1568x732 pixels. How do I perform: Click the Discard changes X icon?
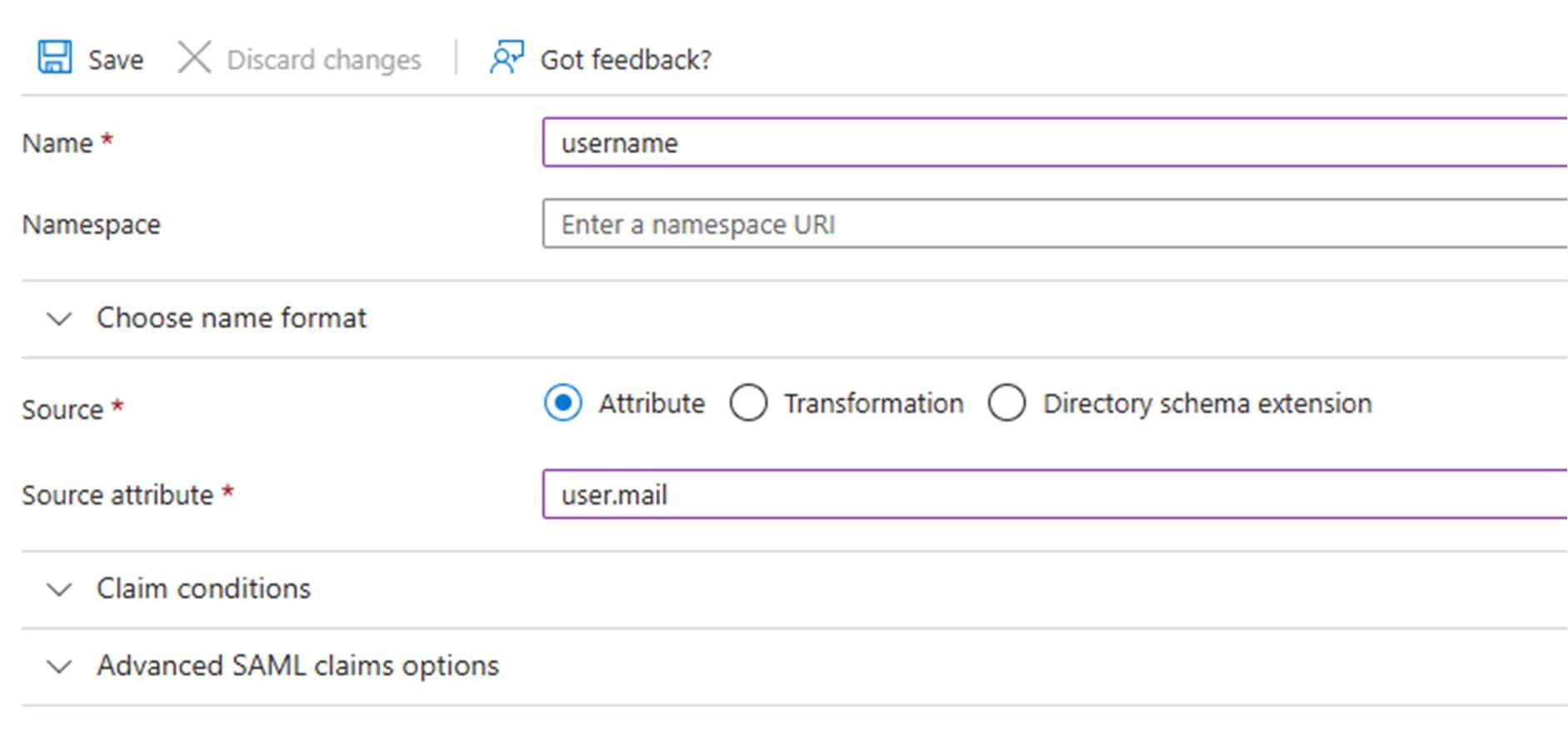[x=194, y=58]
